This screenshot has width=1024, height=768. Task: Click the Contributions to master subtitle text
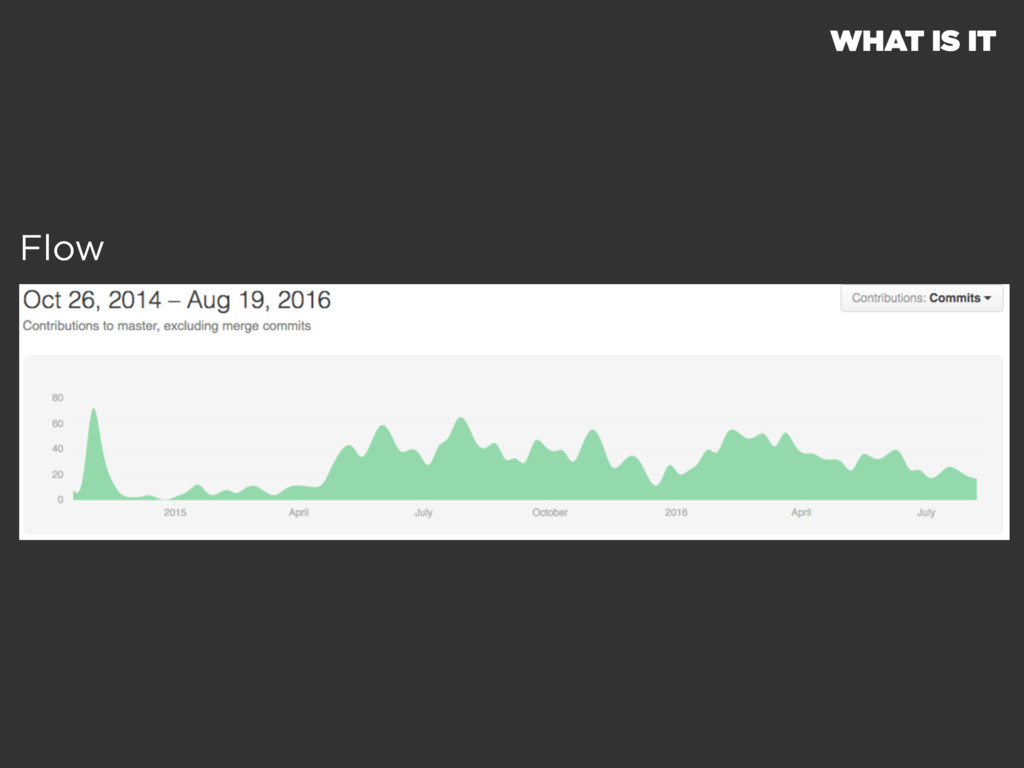[x=167, y=326]
